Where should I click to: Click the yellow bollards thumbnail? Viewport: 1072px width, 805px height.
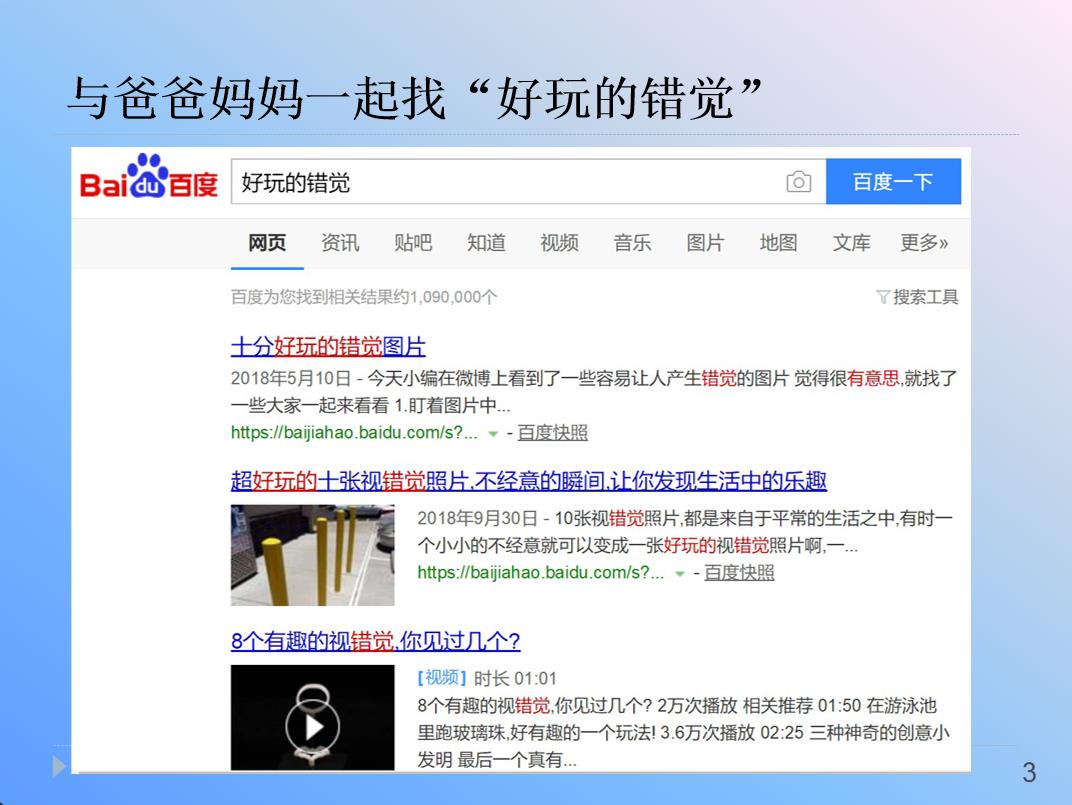tap(312, 555)
